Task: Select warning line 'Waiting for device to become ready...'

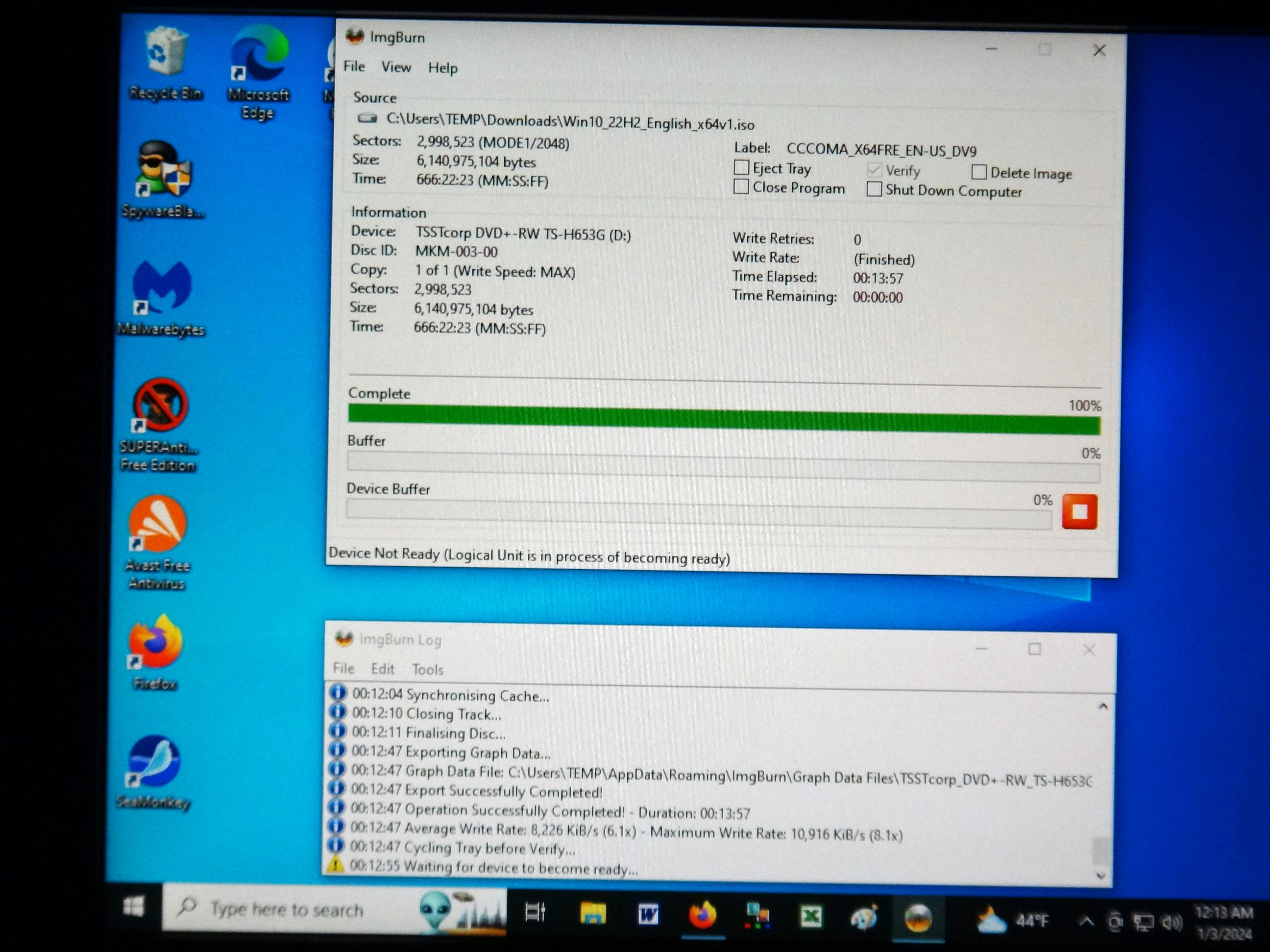Action: (x=493, y=866)
